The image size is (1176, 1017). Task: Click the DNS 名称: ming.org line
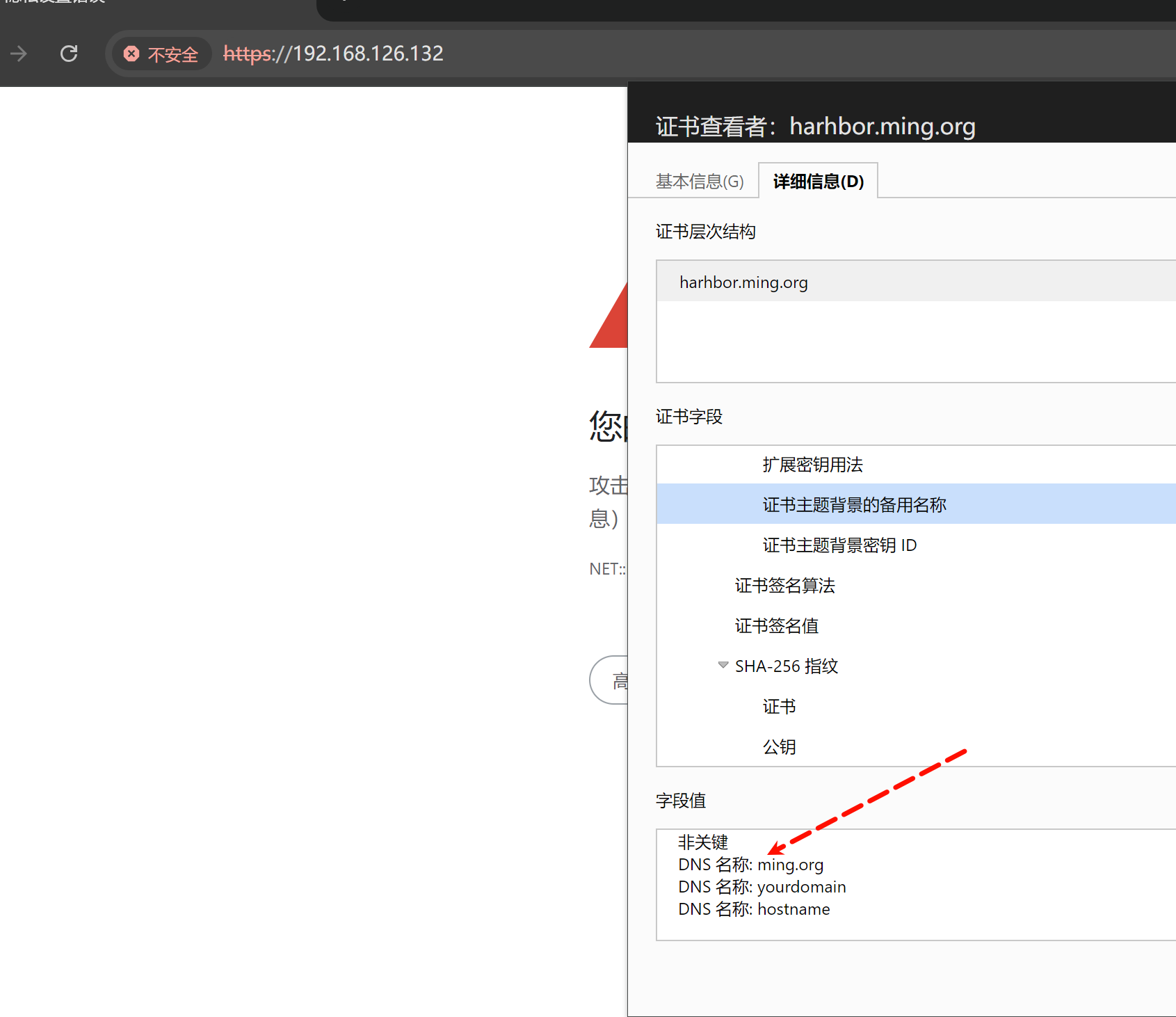[x=750, y=865]
